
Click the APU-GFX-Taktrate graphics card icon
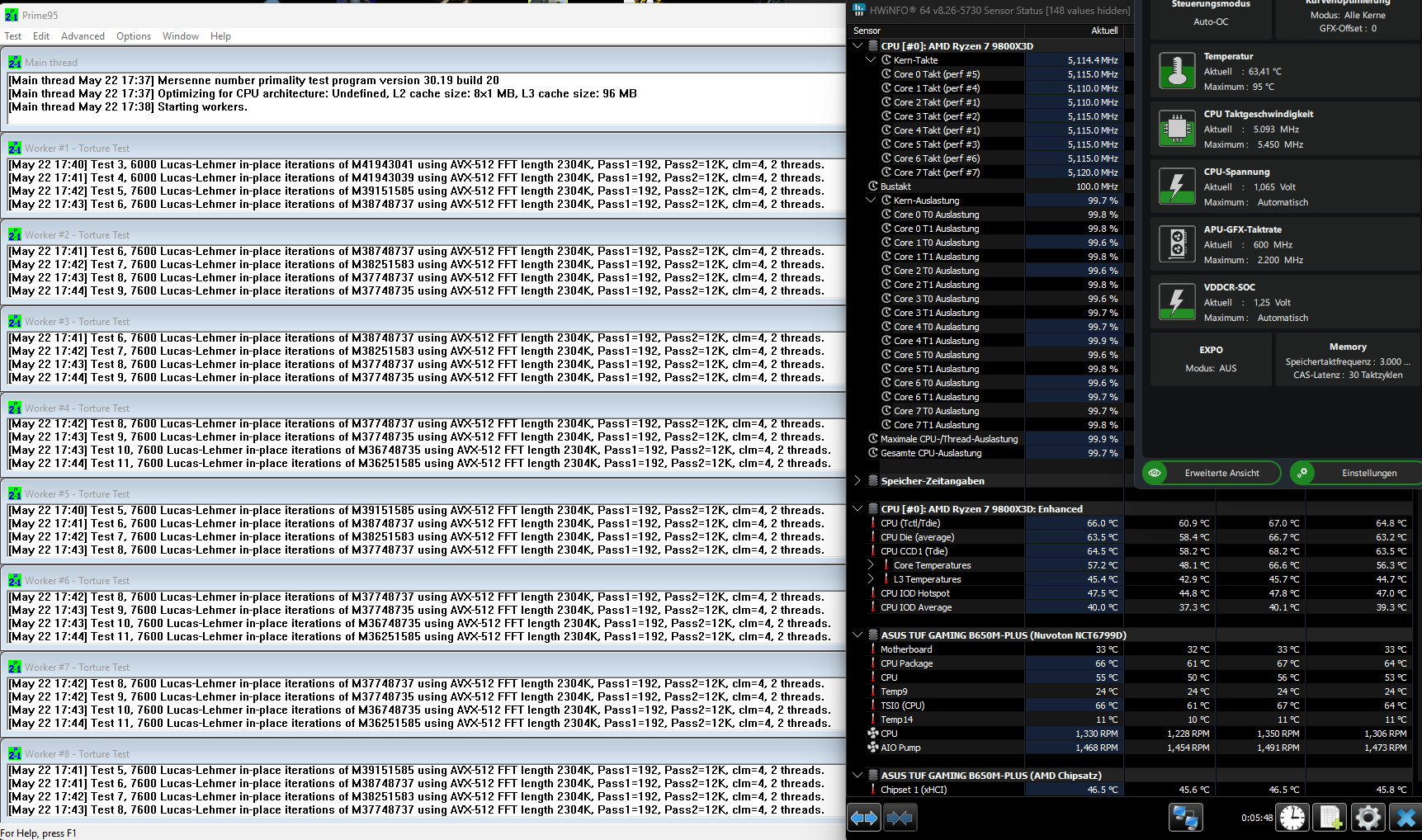(x=1177, y=243)
